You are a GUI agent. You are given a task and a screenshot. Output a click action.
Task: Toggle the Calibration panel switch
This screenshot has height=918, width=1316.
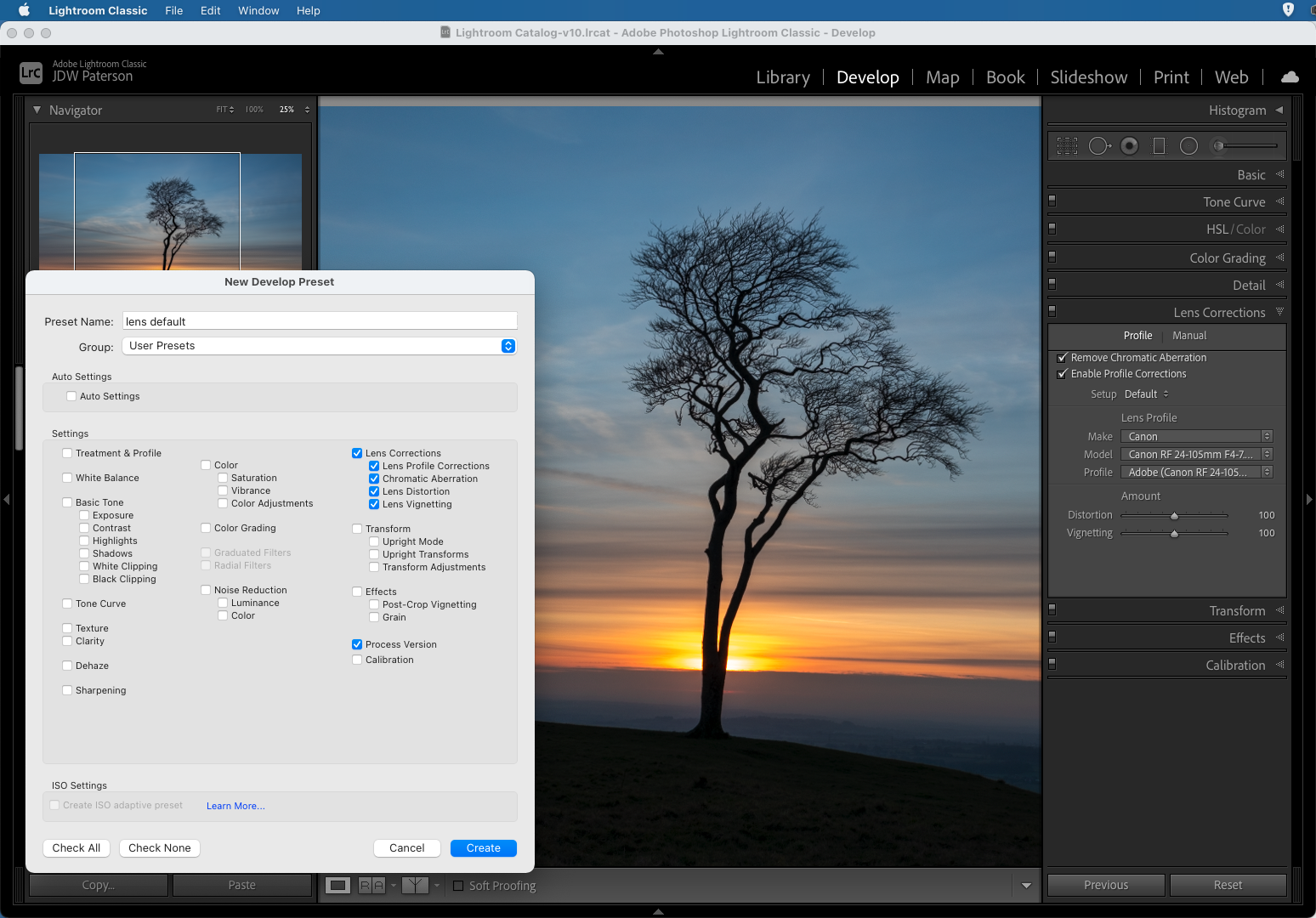pyautogui.click(x=1052, y=664)
